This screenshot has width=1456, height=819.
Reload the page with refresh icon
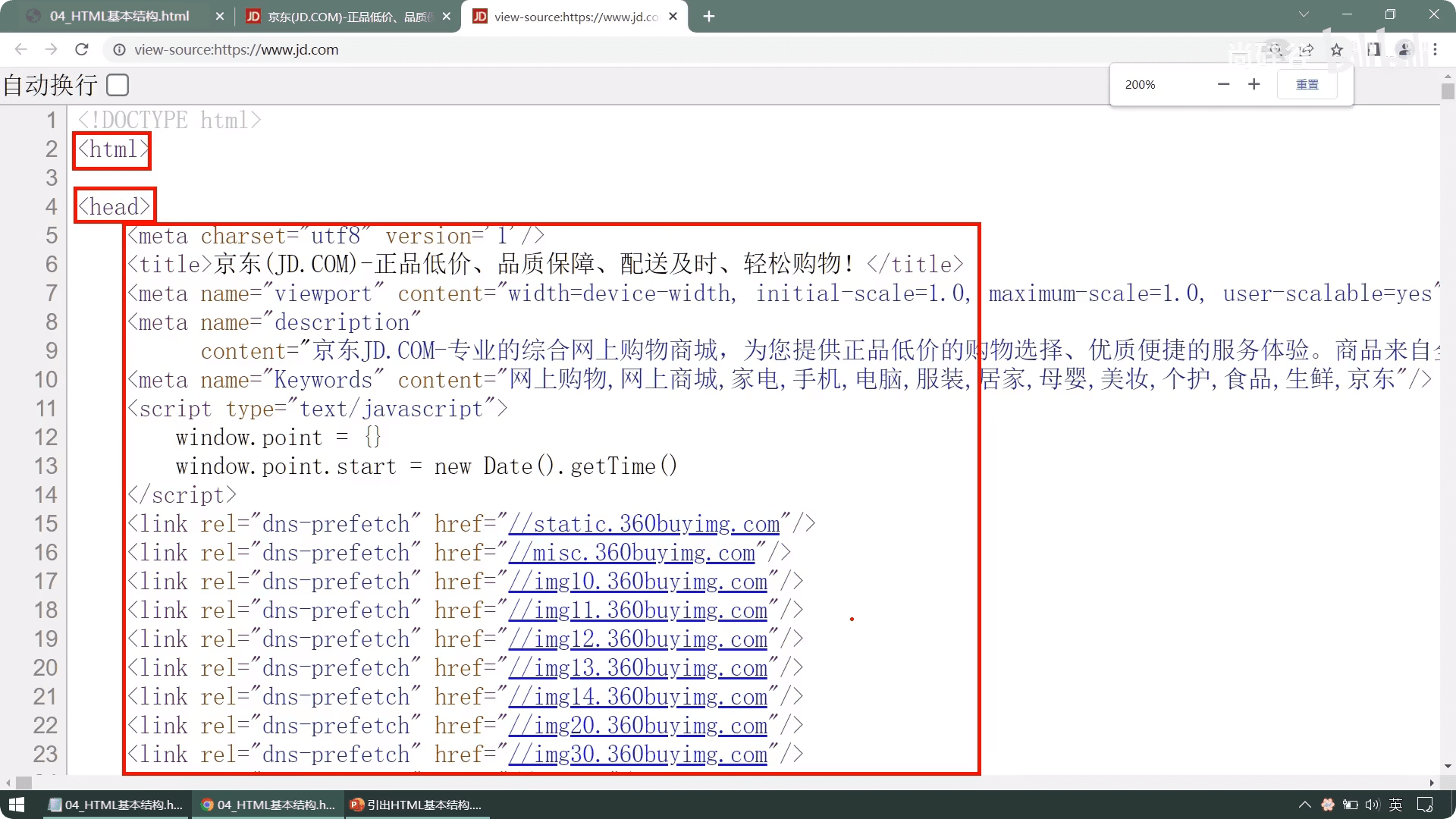point(82,50)
